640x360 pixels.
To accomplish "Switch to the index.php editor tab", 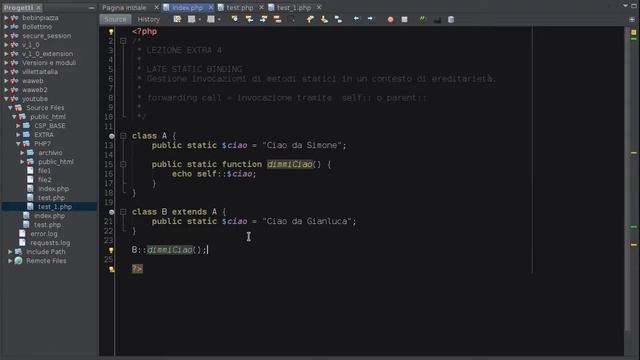I will [187, 7].
